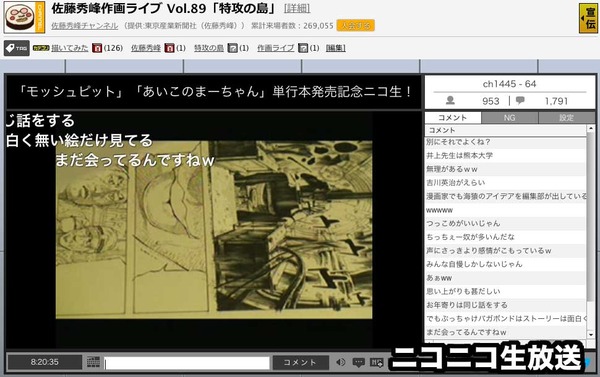Toggle comment display speech-bubble icon

click(358, 362)
